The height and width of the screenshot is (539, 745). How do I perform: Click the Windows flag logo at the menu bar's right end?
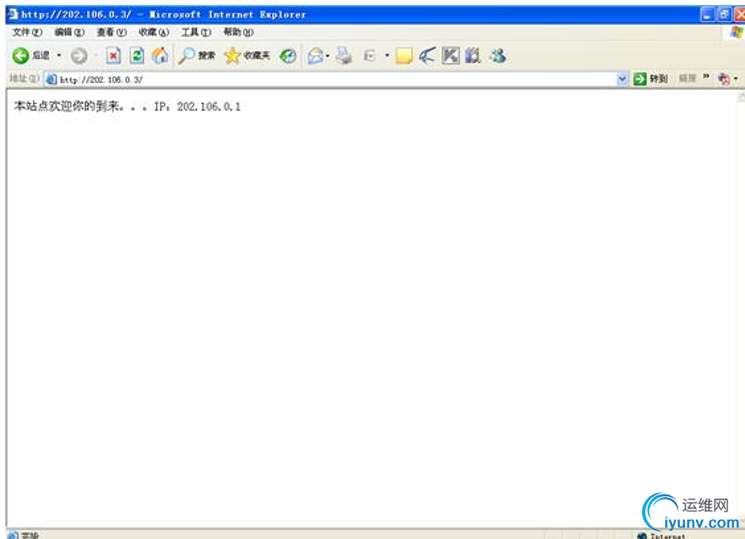(x=736, y=32)
